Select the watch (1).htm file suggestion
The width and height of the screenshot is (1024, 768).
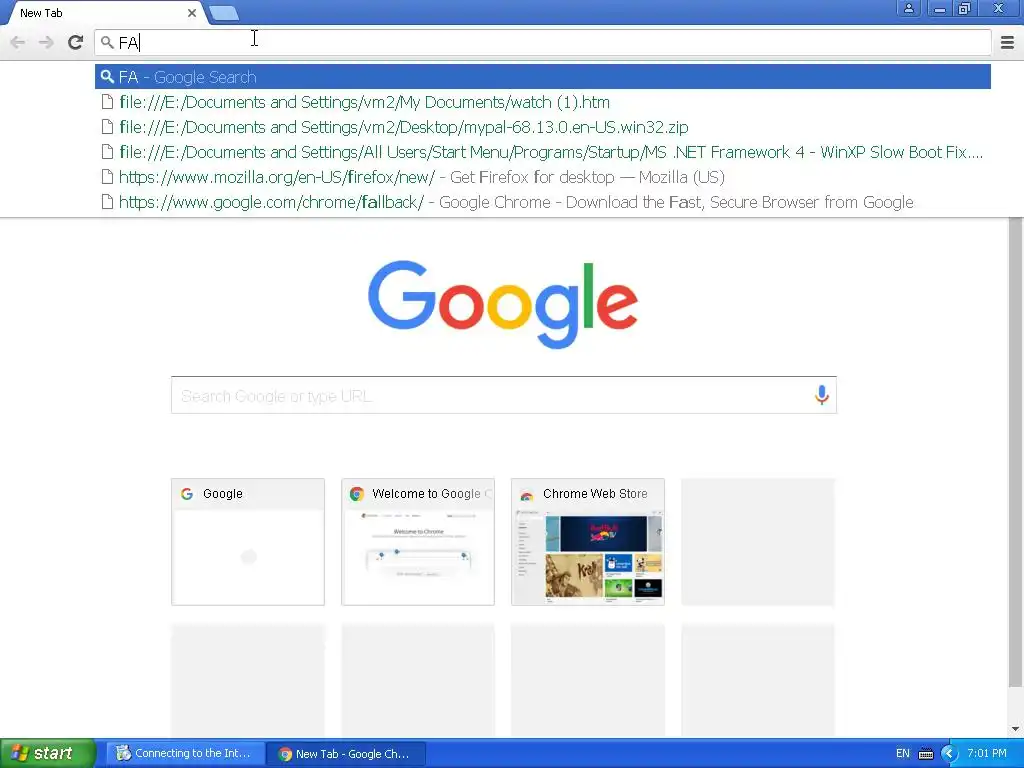point(543,103)
